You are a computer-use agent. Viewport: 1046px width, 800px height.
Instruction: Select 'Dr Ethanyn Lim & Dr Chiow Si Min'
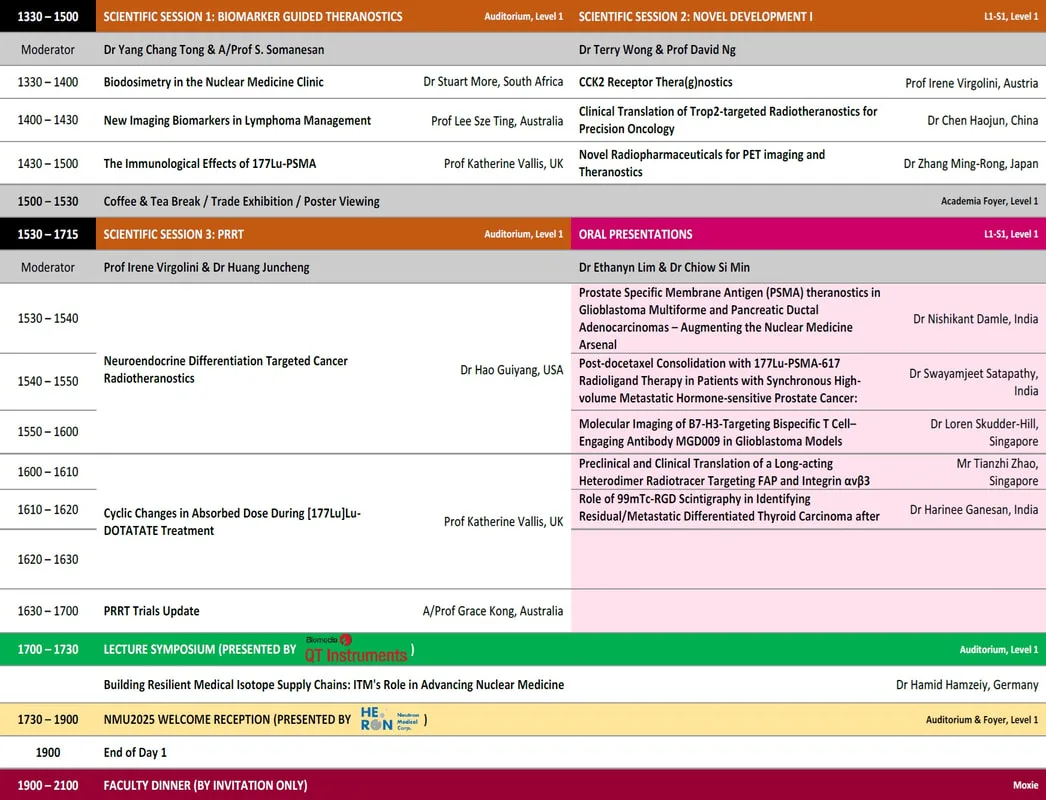(664, 268)
